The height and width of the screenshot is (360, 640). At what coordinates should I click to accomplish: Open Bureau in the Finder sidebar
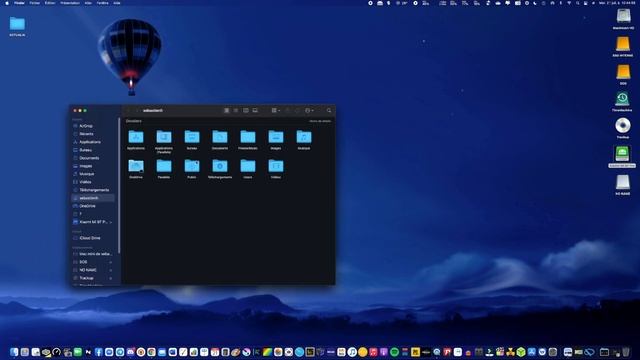point(93,150)
